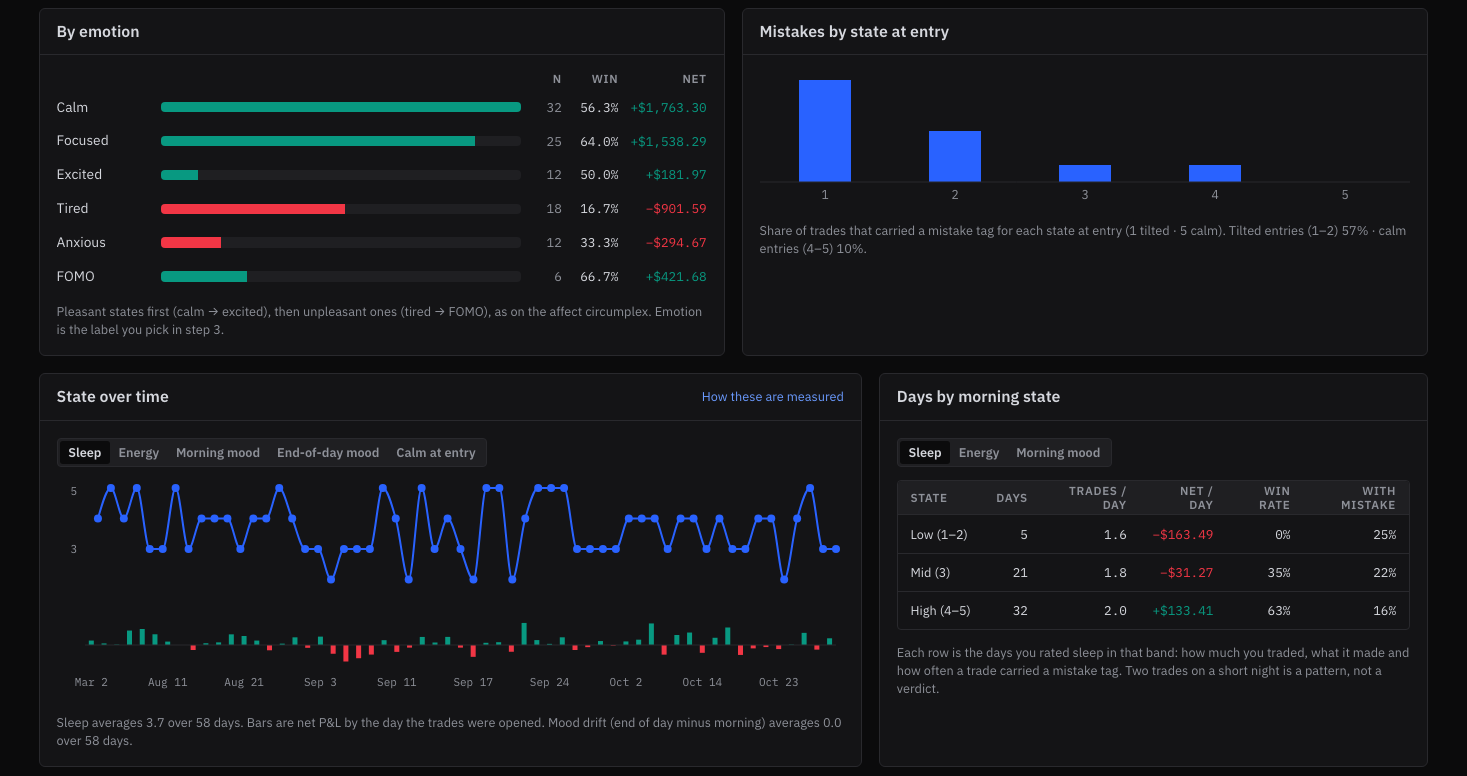Open End-of-day mood tab
Screen dimensions: 1467x776
328,453
